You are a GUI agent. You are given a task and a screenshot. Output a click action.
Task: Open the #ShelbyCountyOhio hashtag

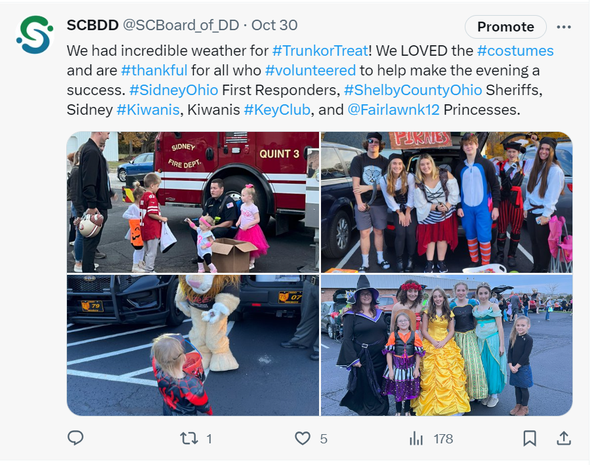[x=413, y=90]
